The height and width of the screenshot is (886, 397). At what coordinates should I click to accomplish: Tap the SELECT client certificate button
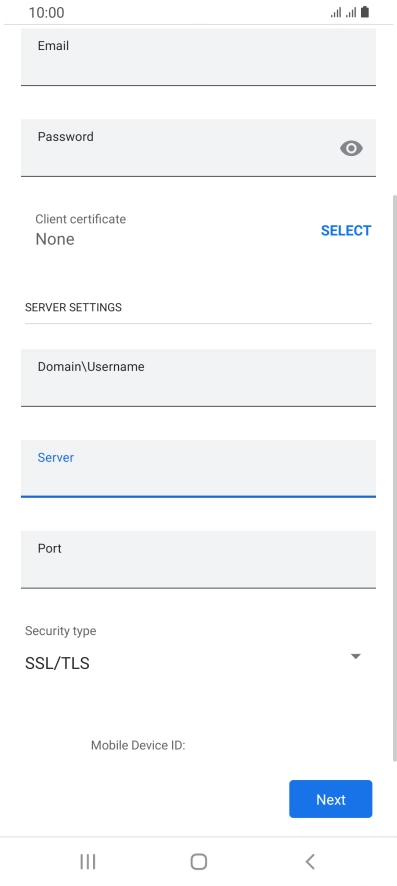[346, 231]
